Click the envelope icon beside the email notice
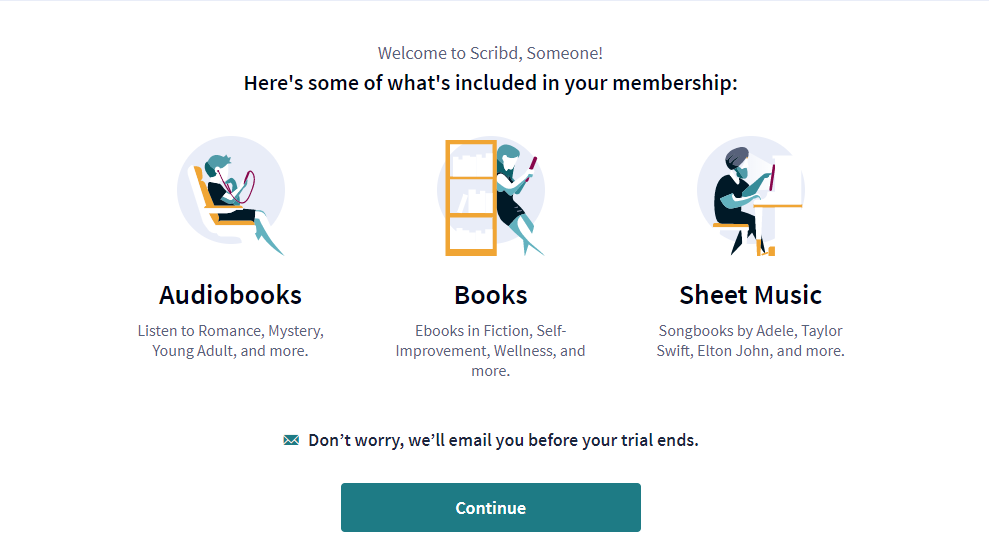This screenshot has width=989, height=546. tap(291, 440)
